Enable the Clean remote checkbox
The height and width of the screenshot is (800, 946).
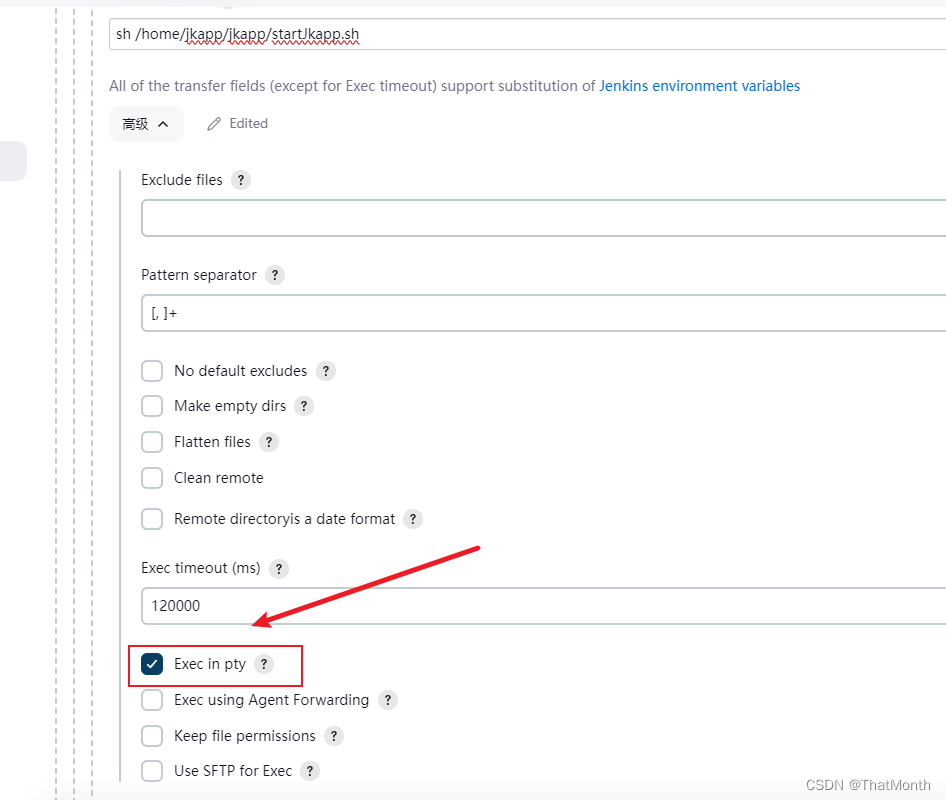click(152, 478)
